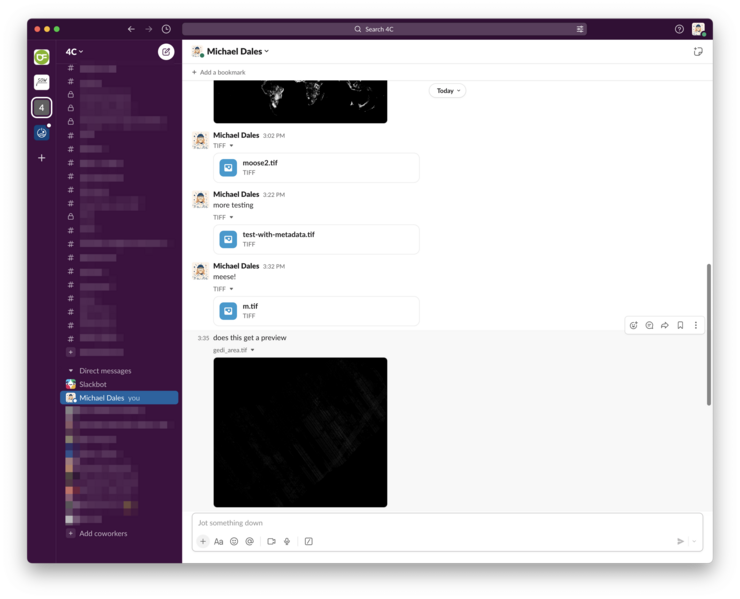The image size is (740, 599).
Task: Open send options dropdown next to send
Action: coord(694,541)
